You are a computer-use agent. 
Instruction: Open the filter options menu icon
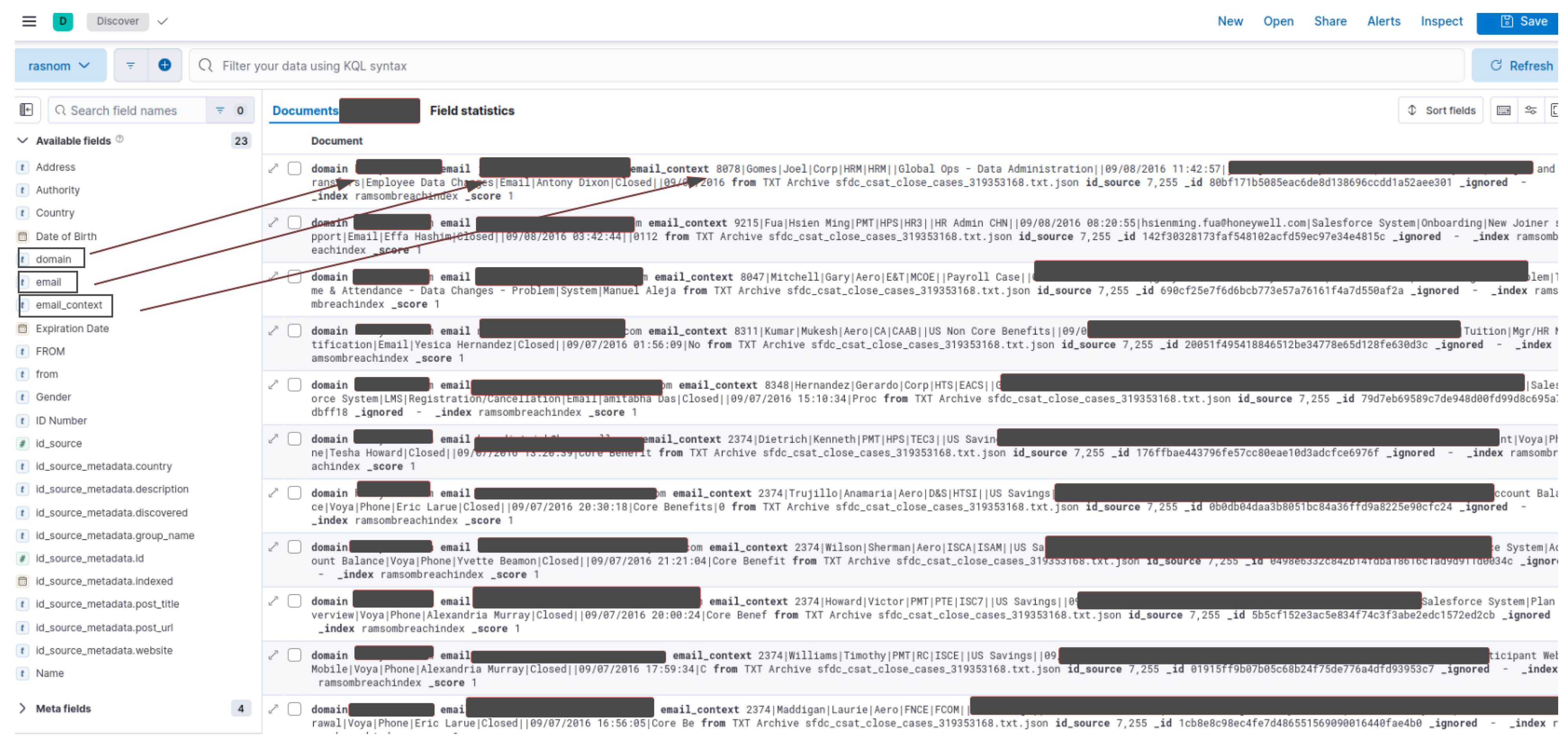click(131, 65)
